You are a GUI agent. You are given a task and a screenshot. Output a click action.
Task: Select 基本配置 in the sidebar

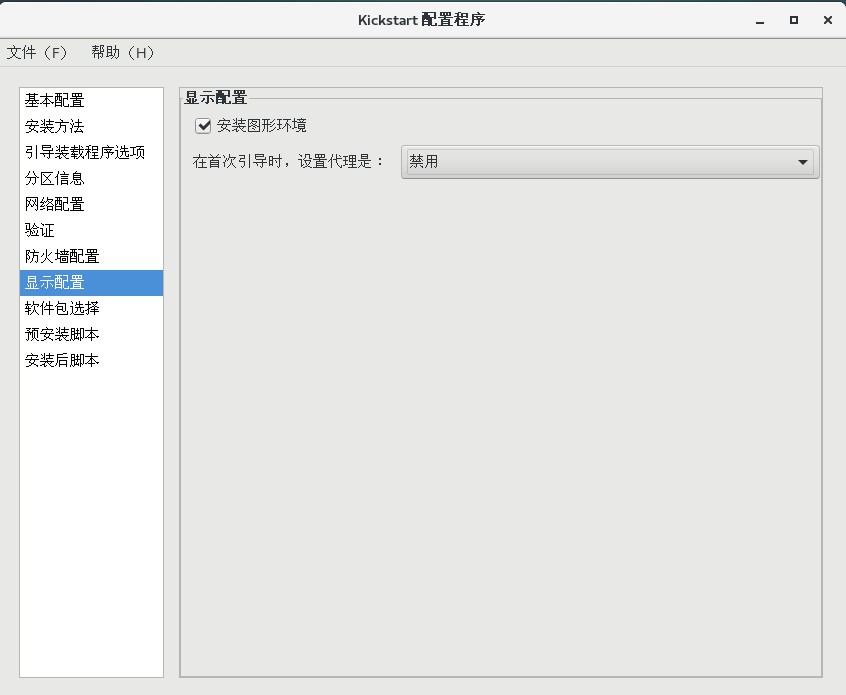(x=91, y=100)
